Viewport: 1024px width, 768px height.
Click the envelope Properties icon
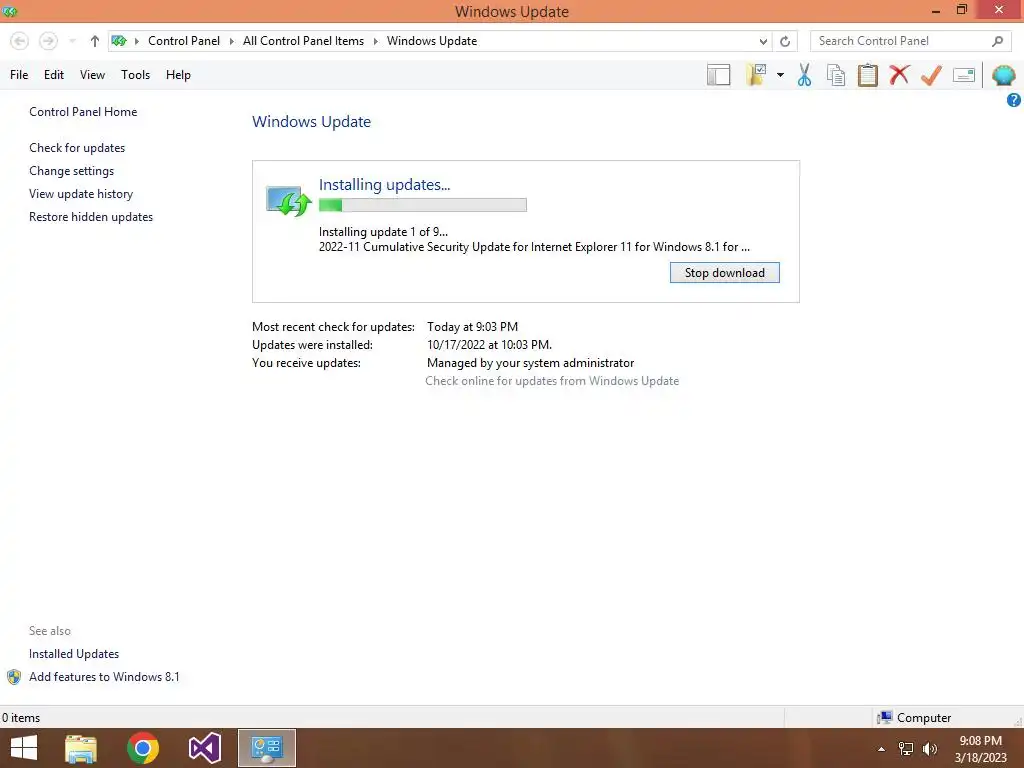pos(964,75)
